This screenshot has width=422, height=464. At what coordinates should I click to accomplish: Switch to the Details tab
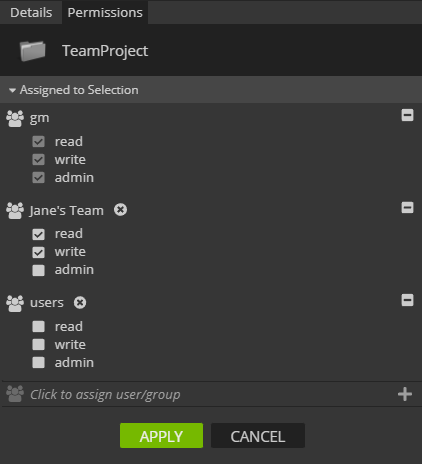pos(31,12)
